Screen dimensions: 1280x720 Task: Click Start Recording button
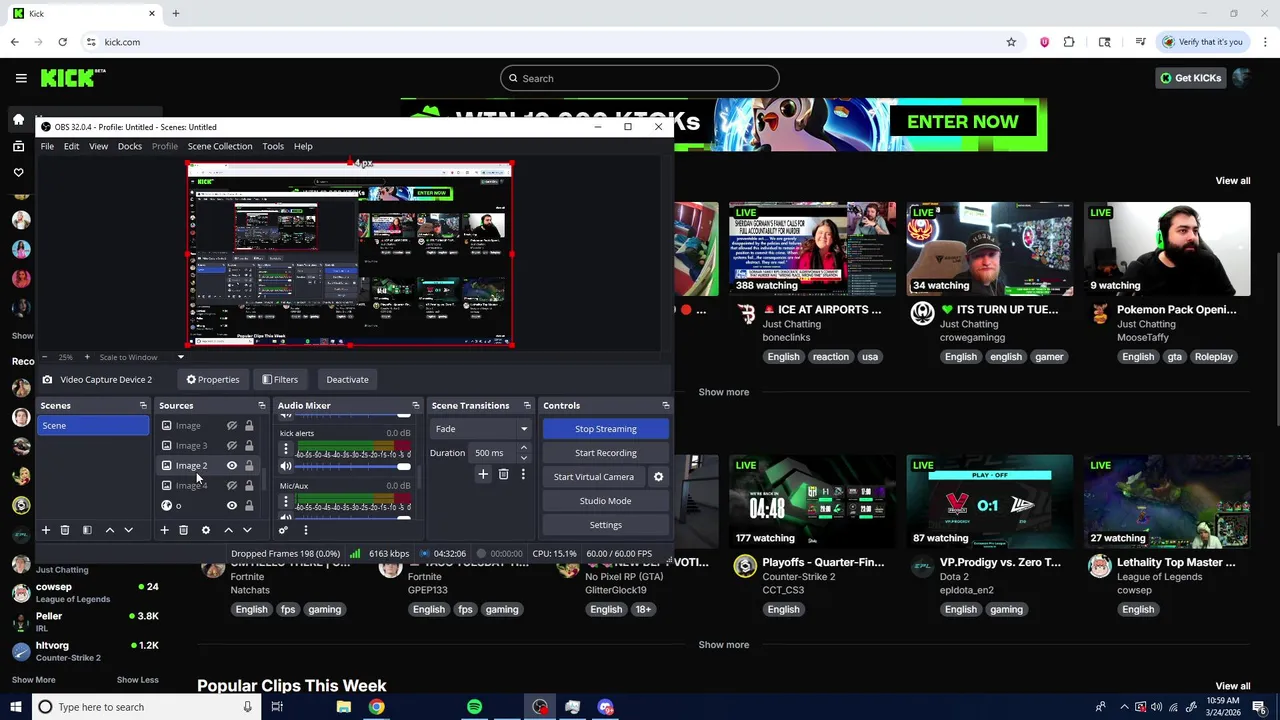coord(606,453)
